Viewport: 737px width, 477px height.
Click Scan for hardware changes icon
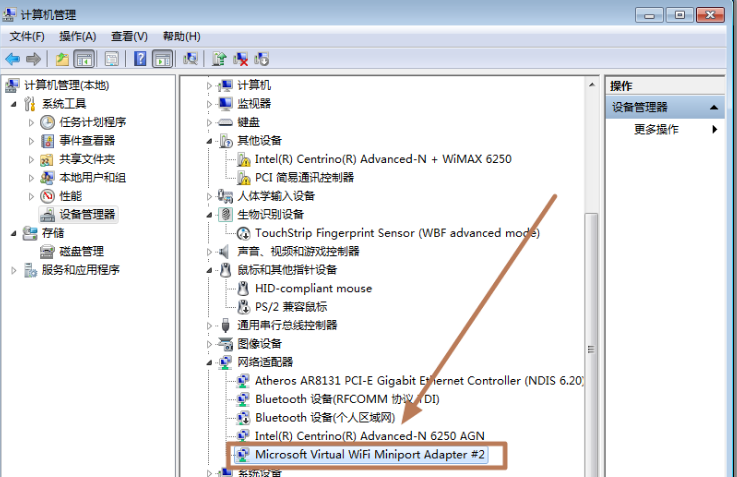(190, 59)
